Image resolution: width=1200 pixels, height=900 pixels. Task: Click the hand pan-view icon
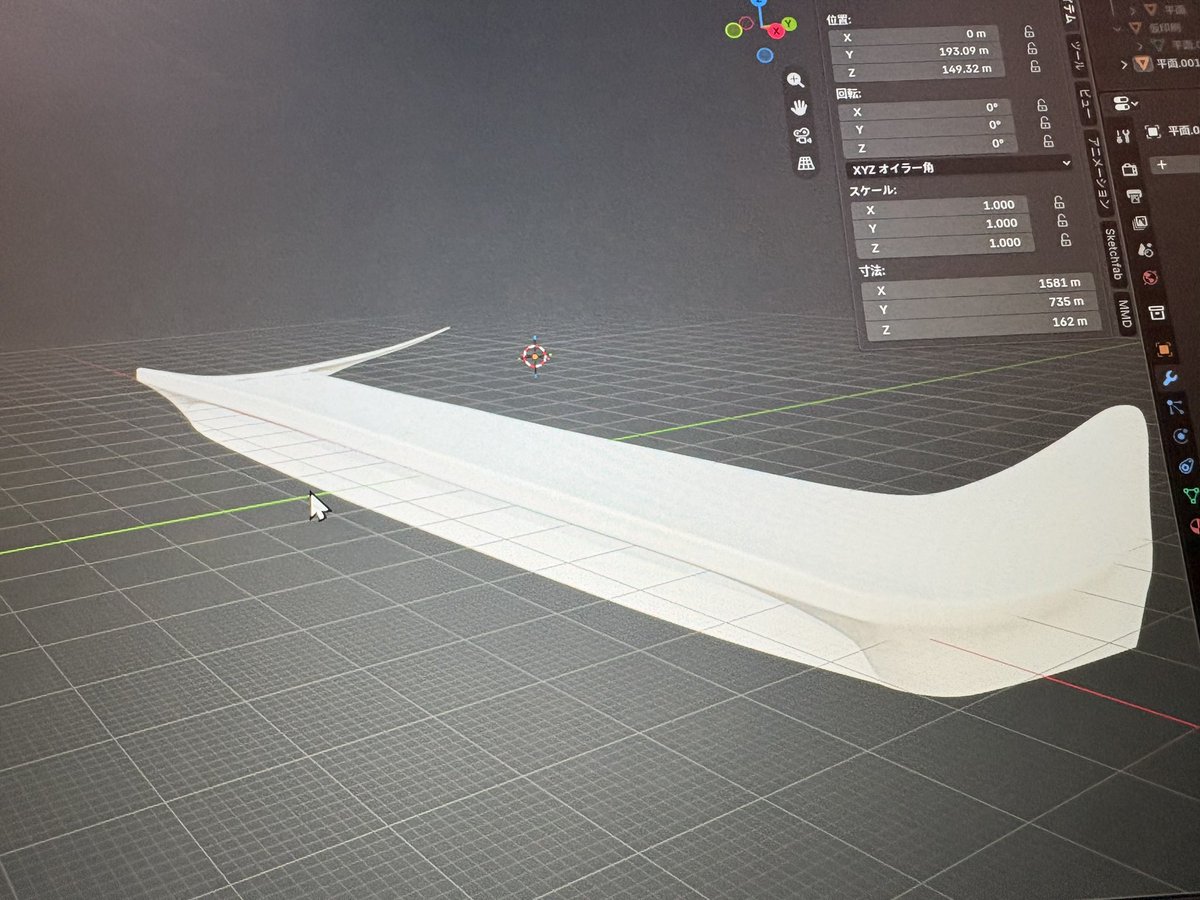799,107
